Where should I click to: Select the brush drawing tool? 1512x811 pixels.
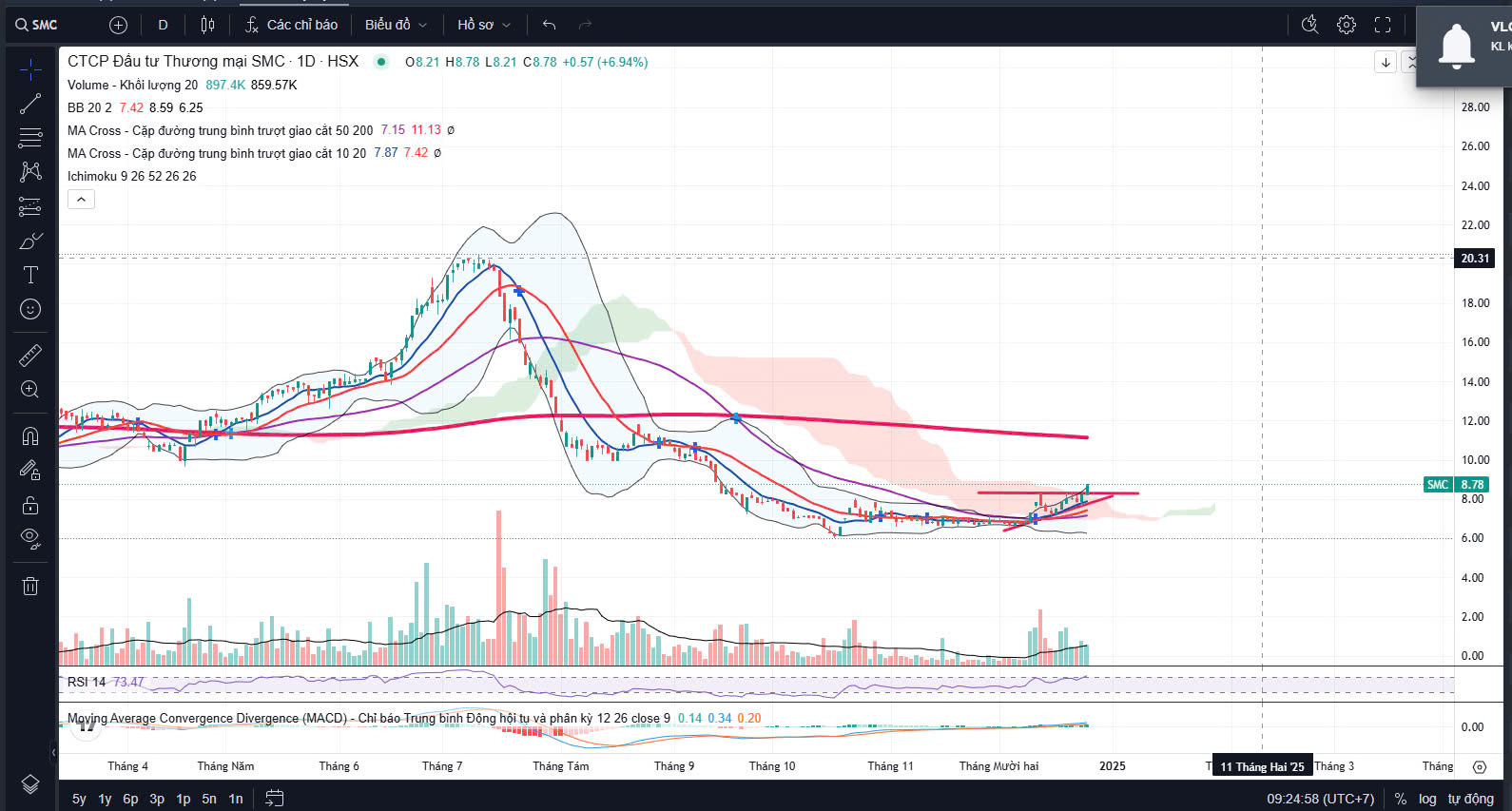pyautogui.click(x=30, y=241)
